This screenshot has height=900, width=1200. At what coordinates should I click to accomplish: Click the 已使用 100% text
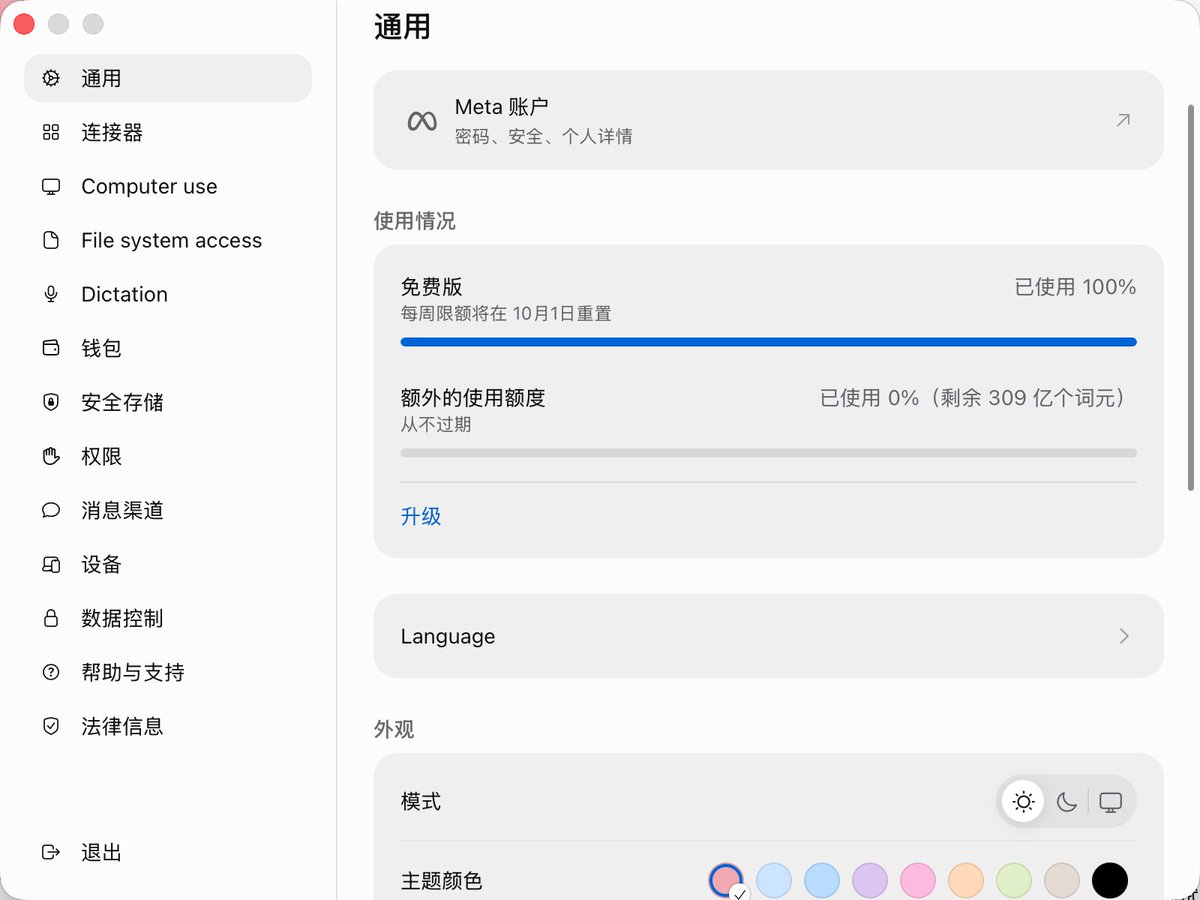click(x=1076, y=287)
